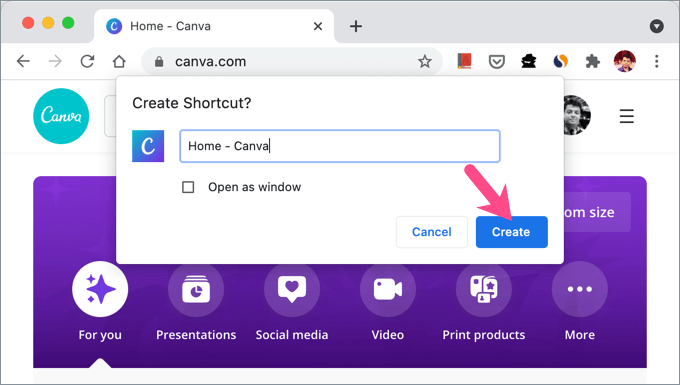Open the Pocket extension icon
This screenshot has width=680, height=385.
tap(497, 62)
